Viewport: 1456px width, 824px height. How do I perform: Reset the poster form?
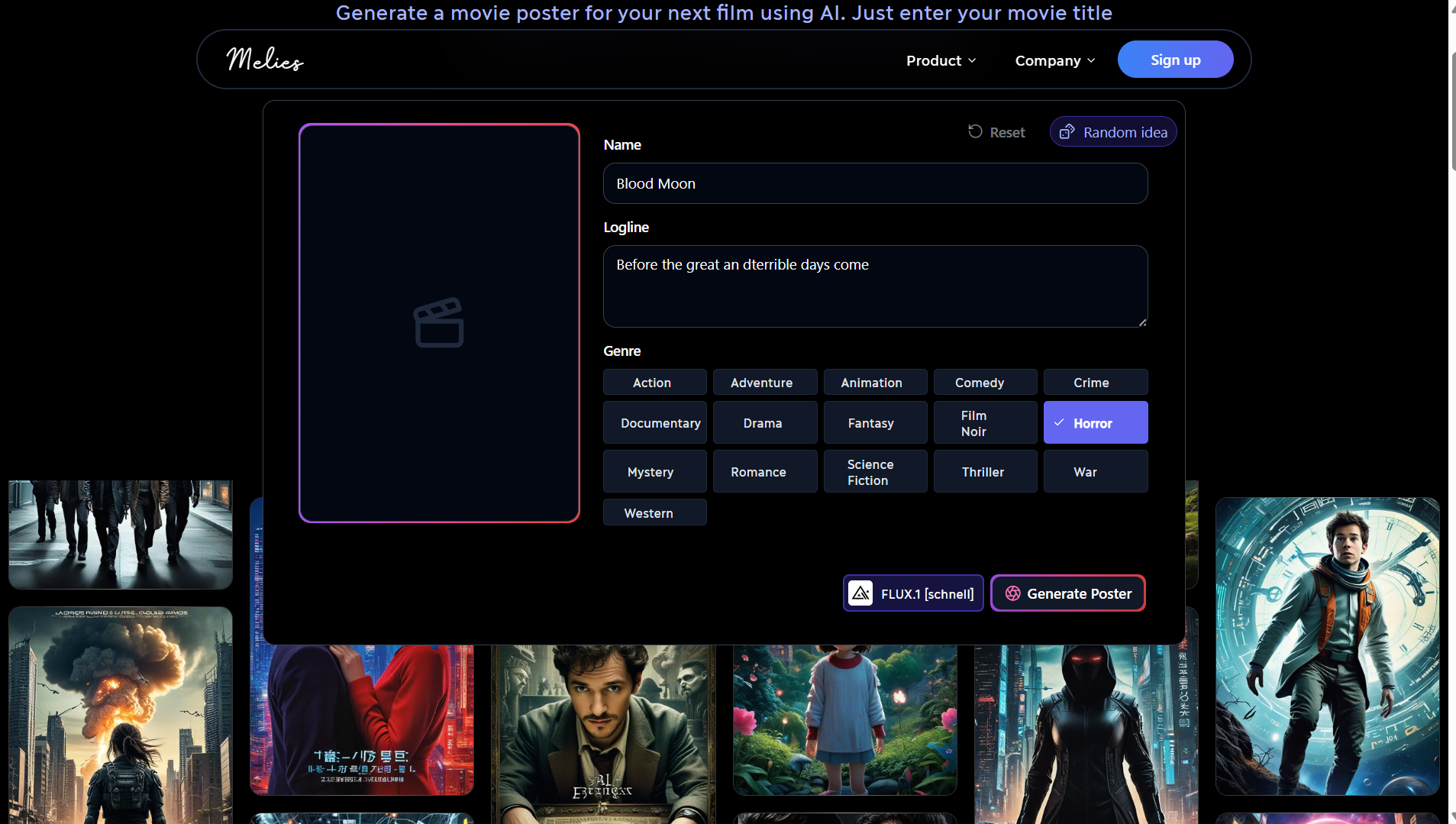click(996, 132)
